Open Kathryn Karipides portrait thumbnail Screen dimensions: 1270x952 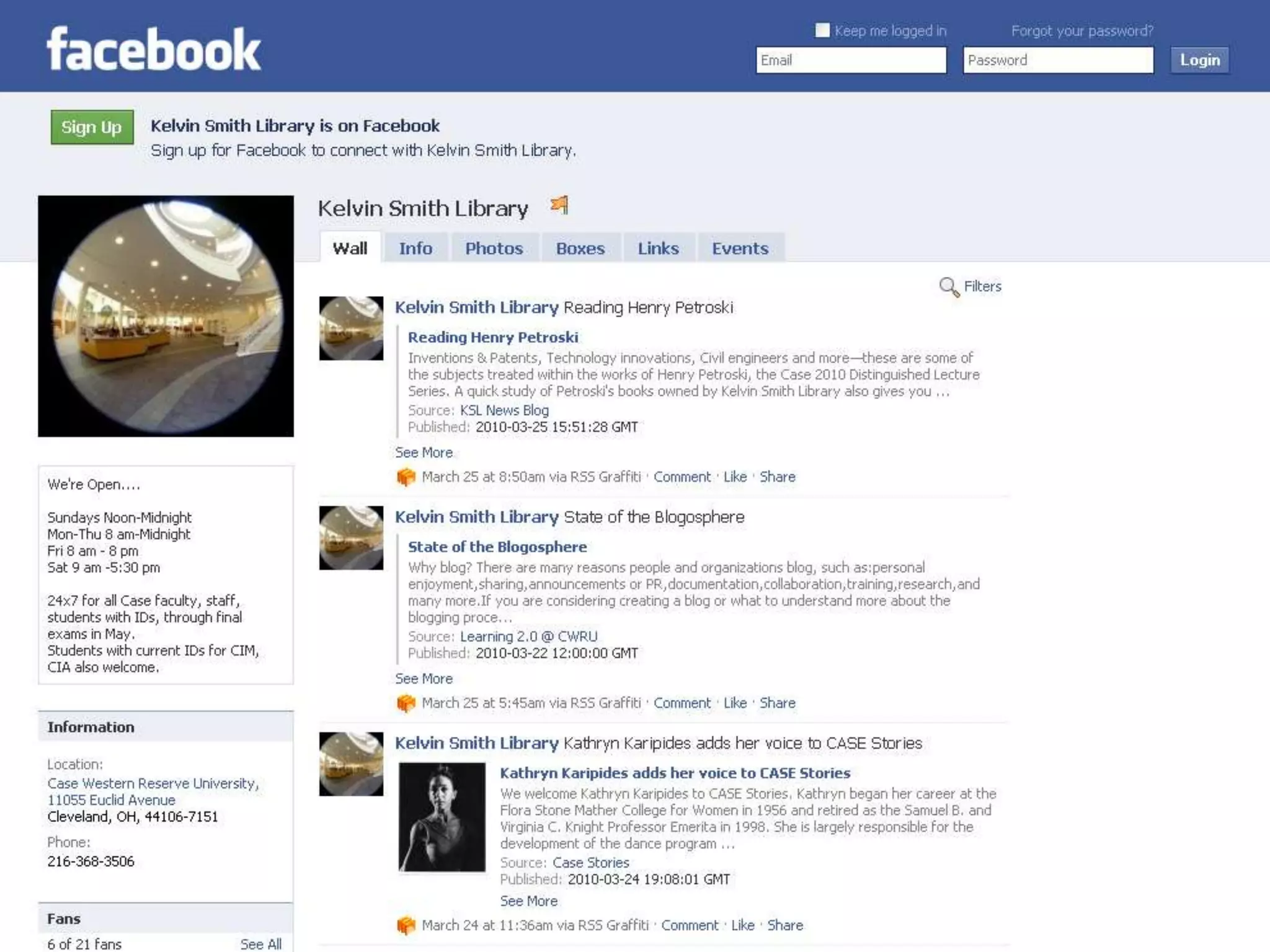point(442,817)
